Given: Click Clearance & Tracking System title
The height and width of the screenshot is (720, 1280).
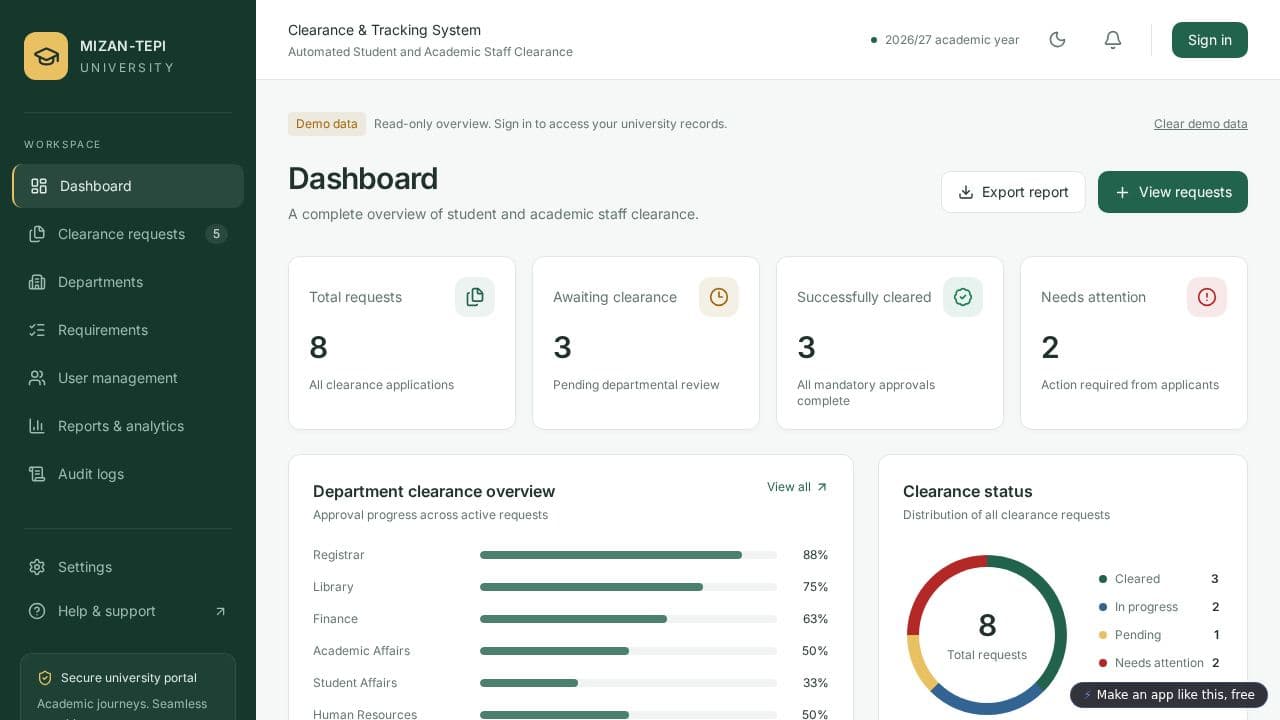Looking at the screenshot, I should (x=385, y=30).
